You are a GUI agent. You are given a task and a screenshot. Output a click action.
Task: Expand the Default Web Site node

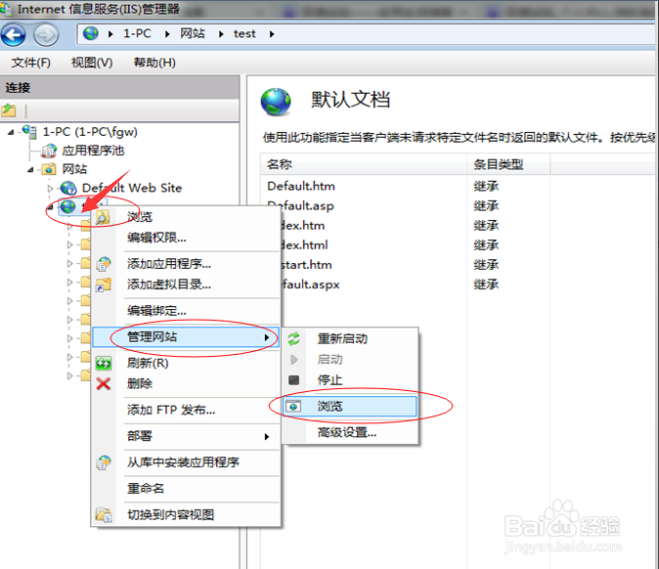[x=50, y=188]
